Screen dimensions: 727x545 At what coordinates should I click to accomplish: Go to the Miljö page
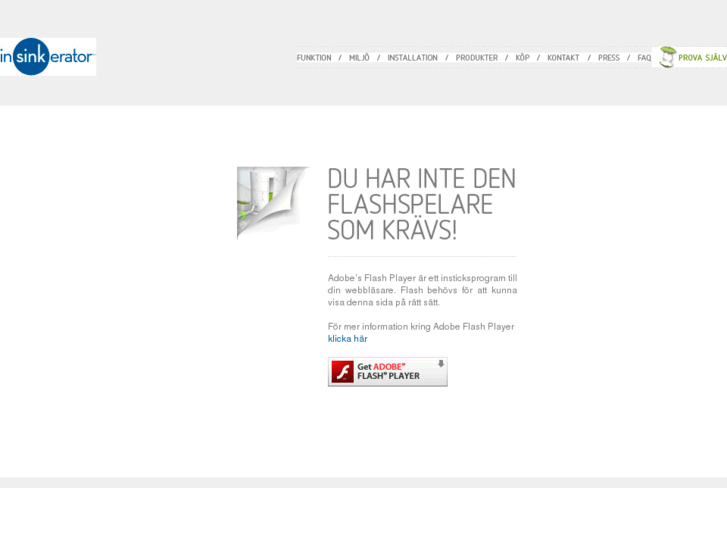359,58
